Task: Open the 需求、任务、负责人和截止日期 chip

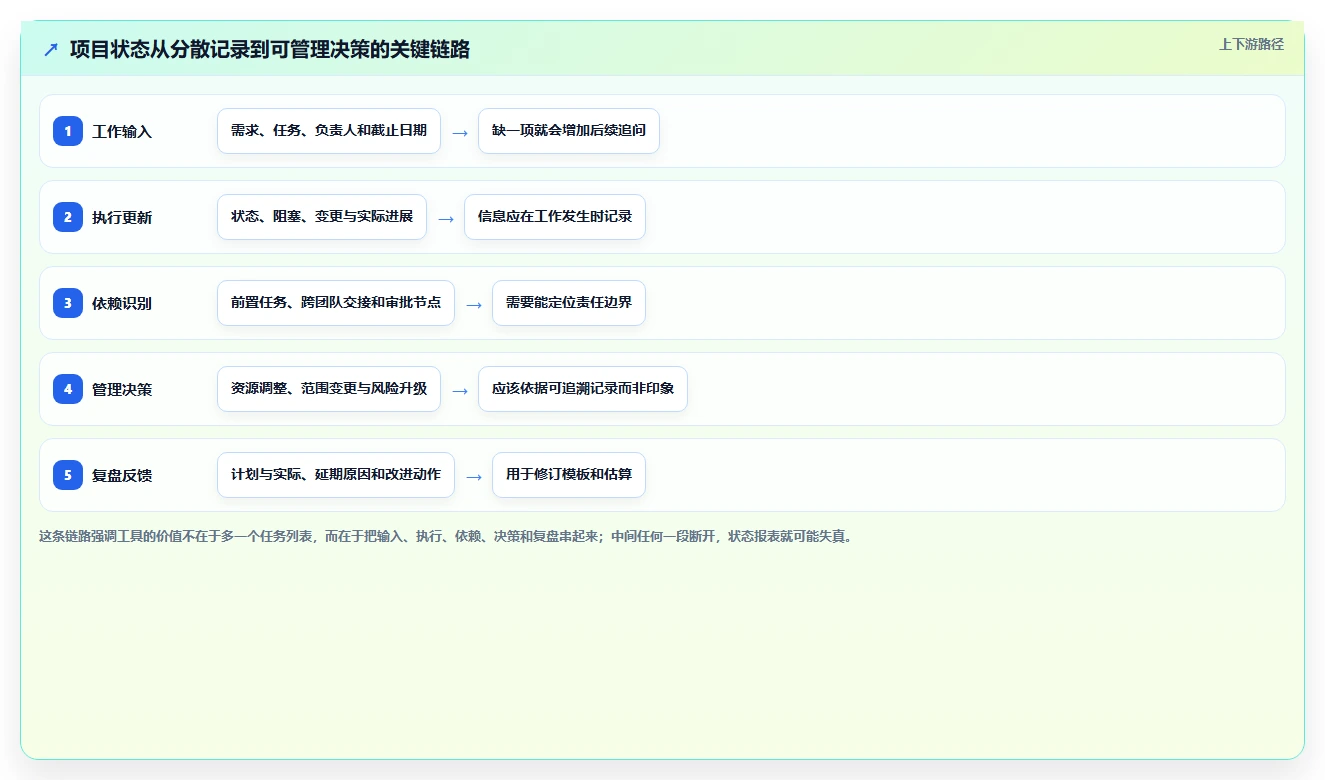Action: (x=329, y=131)
